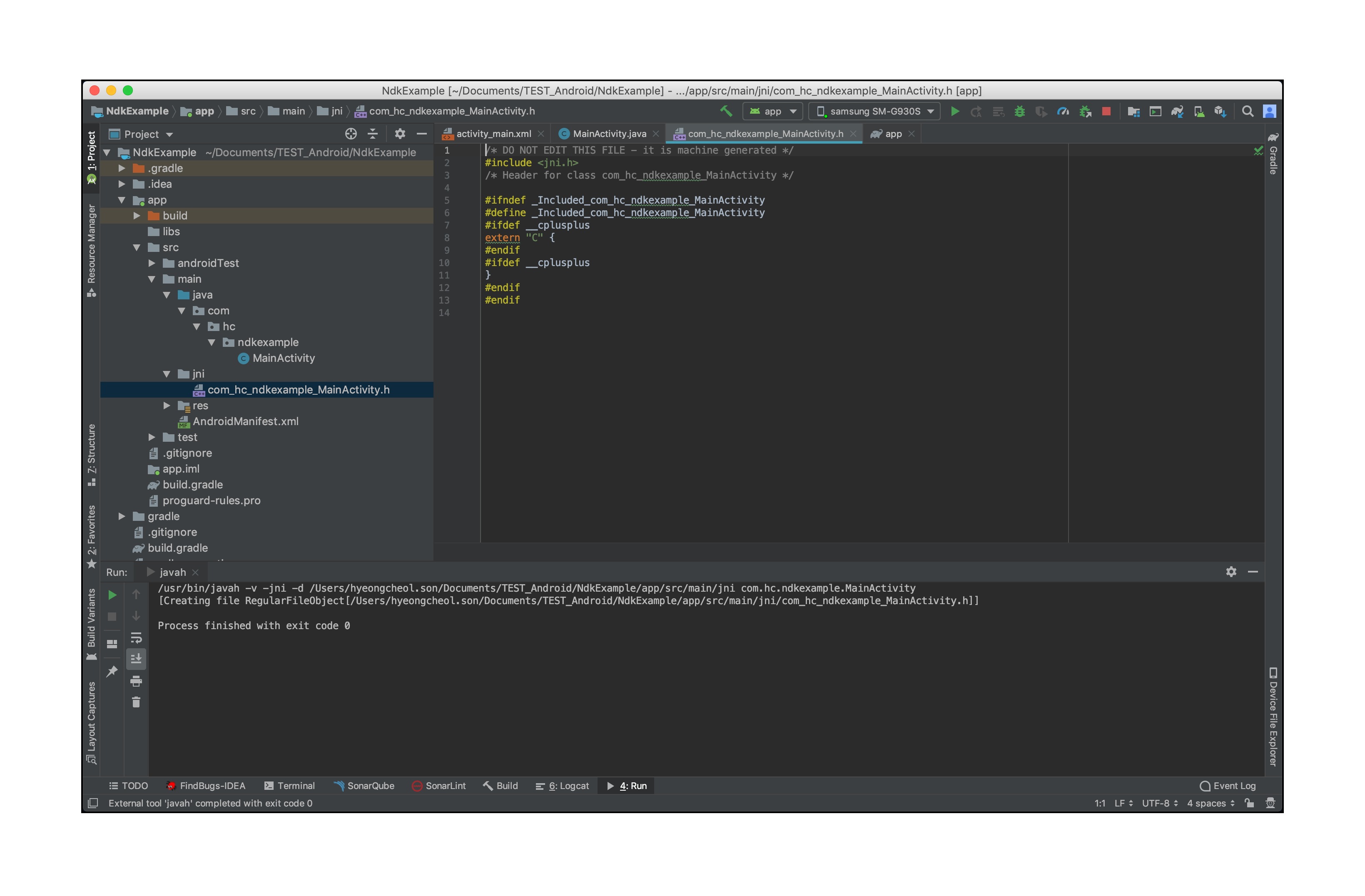Select AndroidManifest.xml in project tree
Screen dimensions: 1365x896
click(x=245, y=422)
